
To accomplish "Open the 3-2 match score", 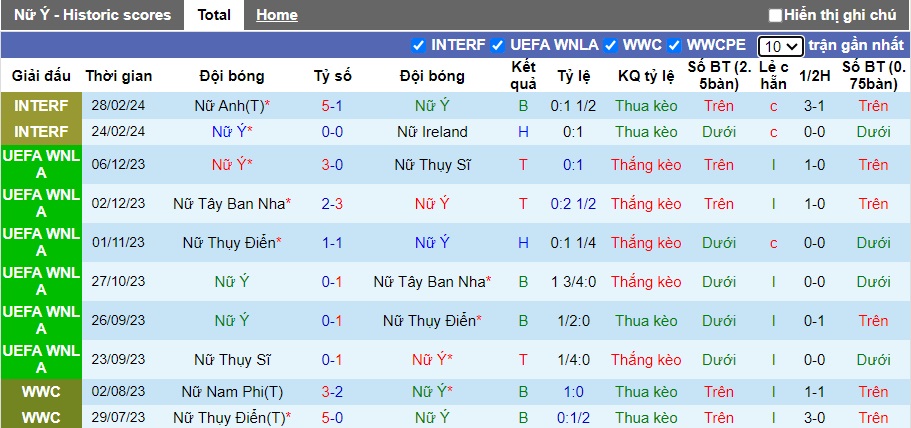I will (x=333, y=393).
